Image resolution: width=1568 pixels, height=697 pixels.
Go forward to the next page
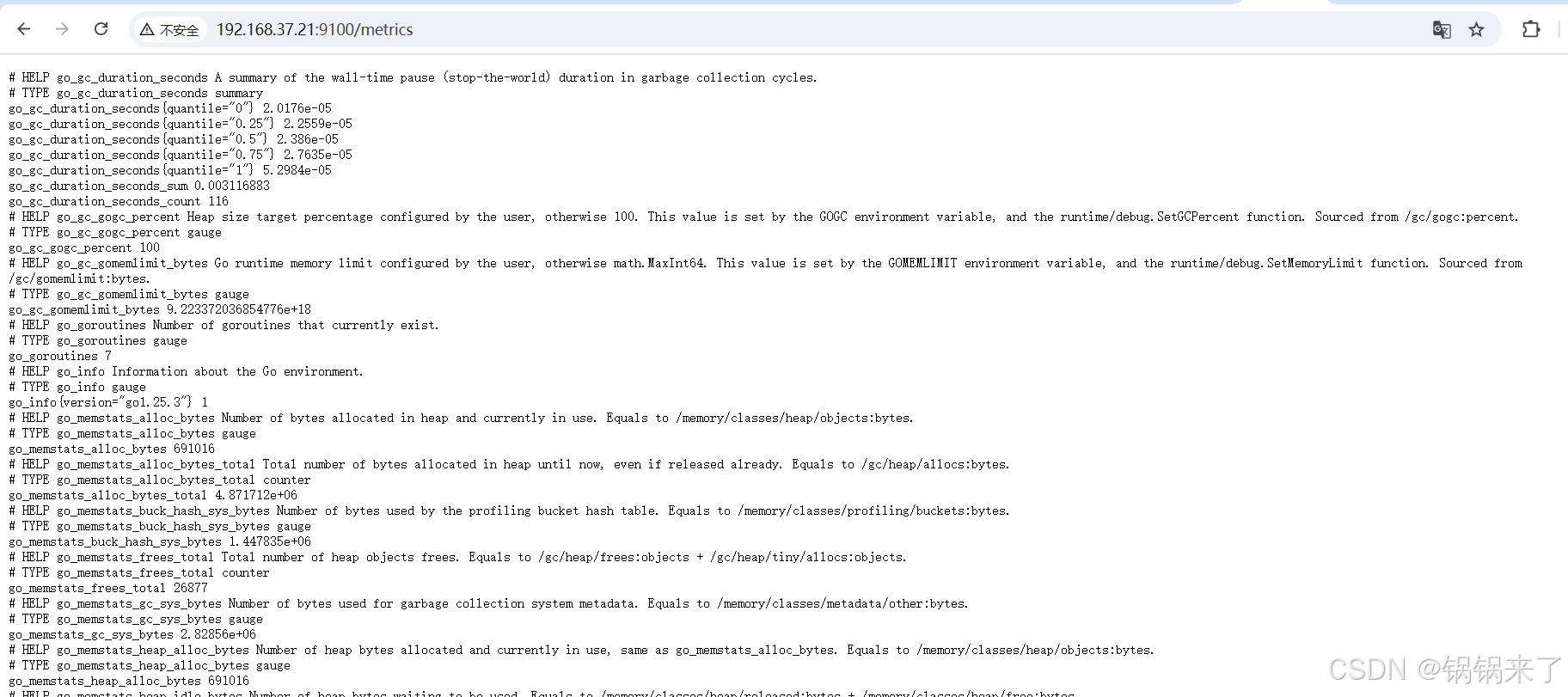tap(62, 29)
